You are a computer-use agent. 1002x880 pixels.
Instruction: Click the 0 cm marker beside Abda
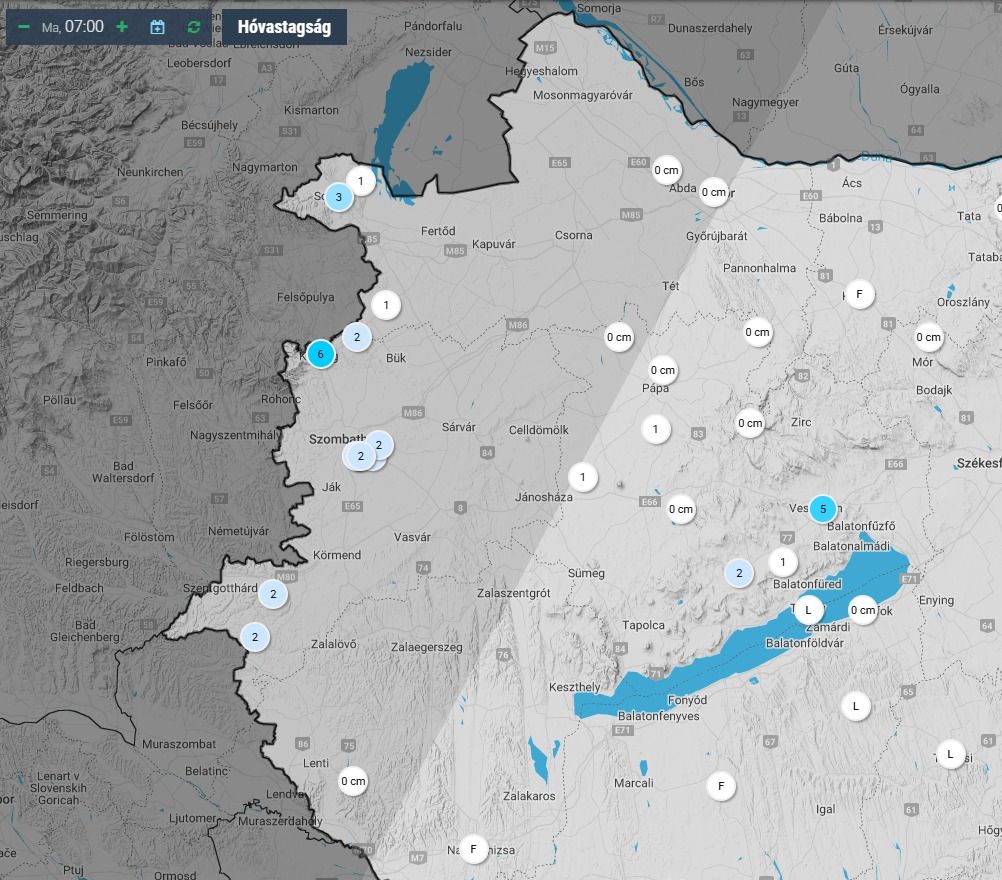click(667, 170)
